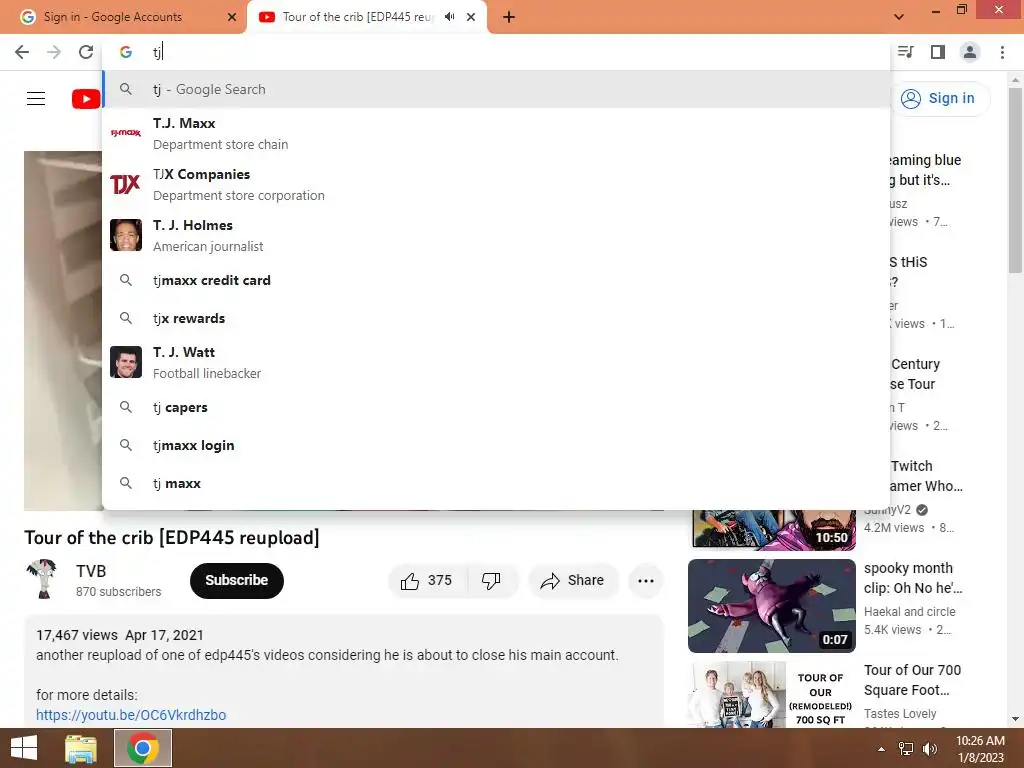Open Windows Start menu
Viewport: 1024px width, 768px height.
click(x=24, y=748)
